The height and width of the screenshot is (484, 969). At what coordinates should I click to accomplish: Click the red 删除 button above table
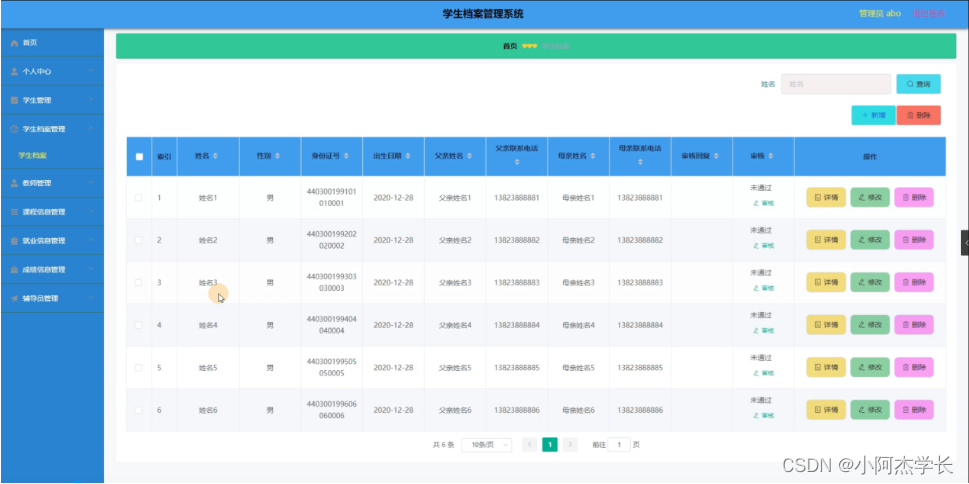click(918, 115)
